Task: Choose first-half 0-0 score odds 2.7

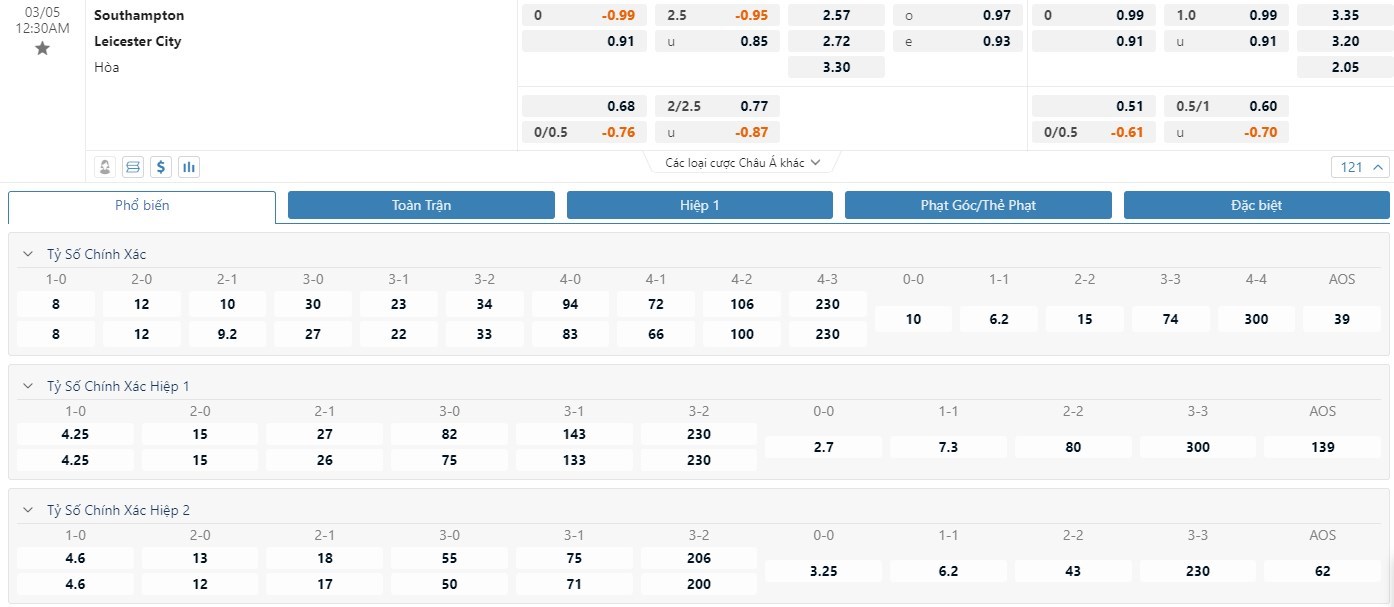Action: click(x=823, y=447)
